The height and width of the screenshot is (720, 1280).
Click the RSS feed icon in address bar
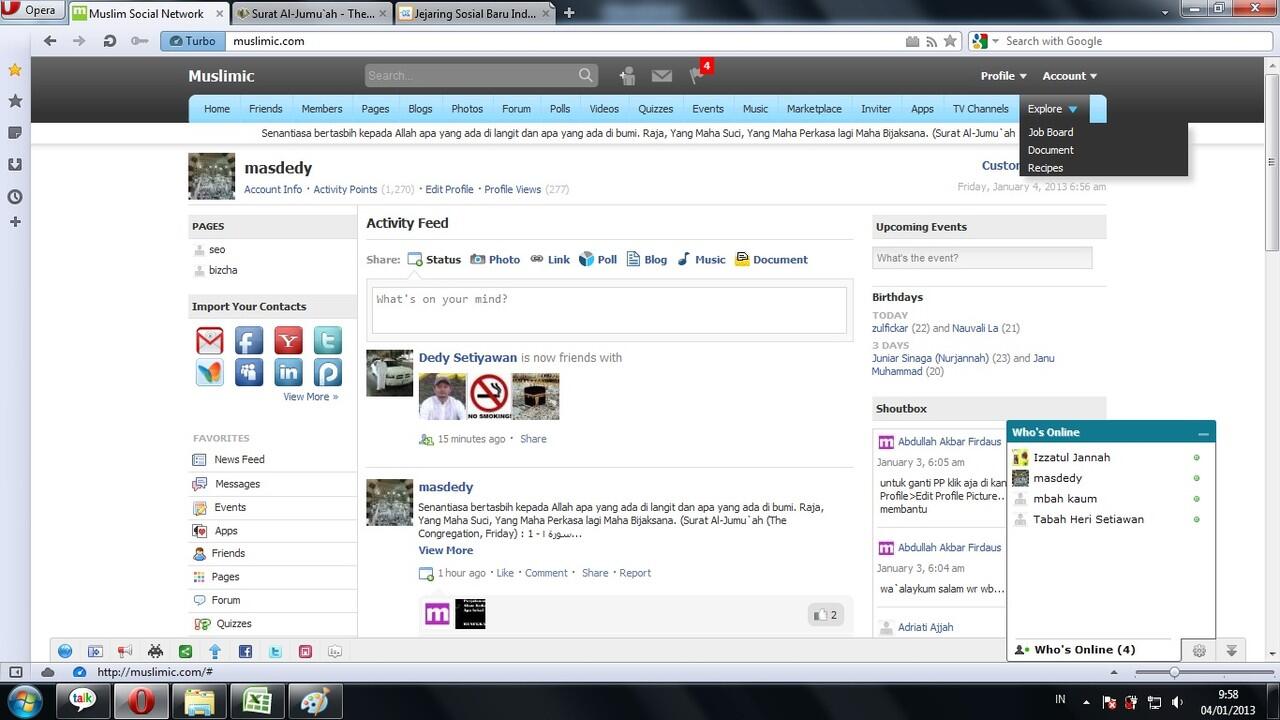pos(931,41)
